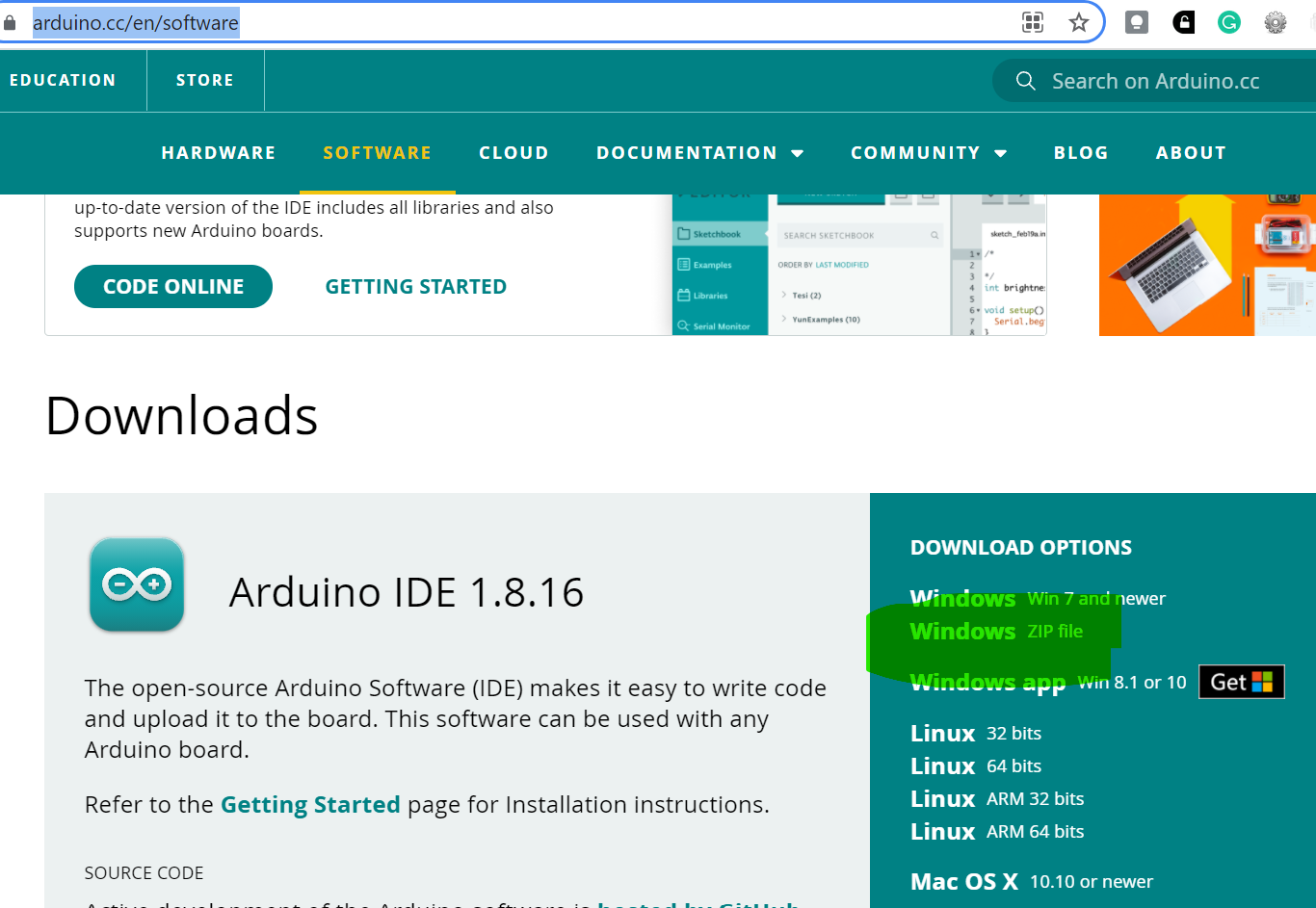The image size is (1316, 908).
Task: Click the Arduino IDE logo icon
Action: click(137, 584)
